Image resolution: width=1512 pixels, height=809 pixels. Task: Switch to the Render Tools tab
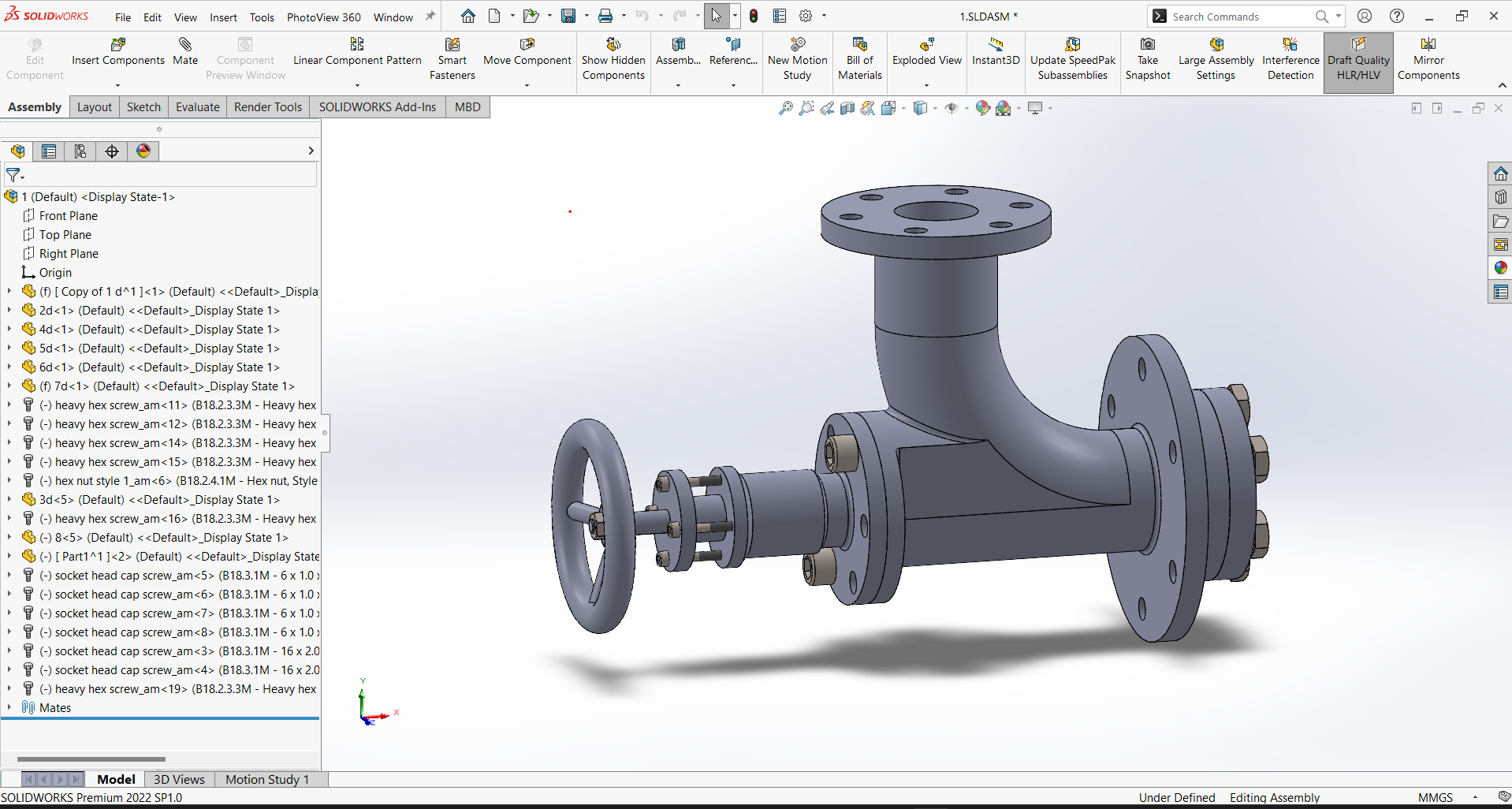268,107
